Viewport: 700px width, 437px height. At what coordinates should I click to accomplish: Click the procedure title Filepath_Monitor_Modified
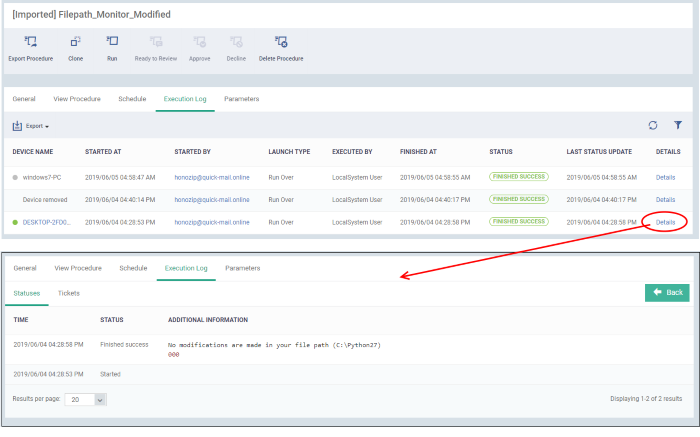[x=92, y=14]
